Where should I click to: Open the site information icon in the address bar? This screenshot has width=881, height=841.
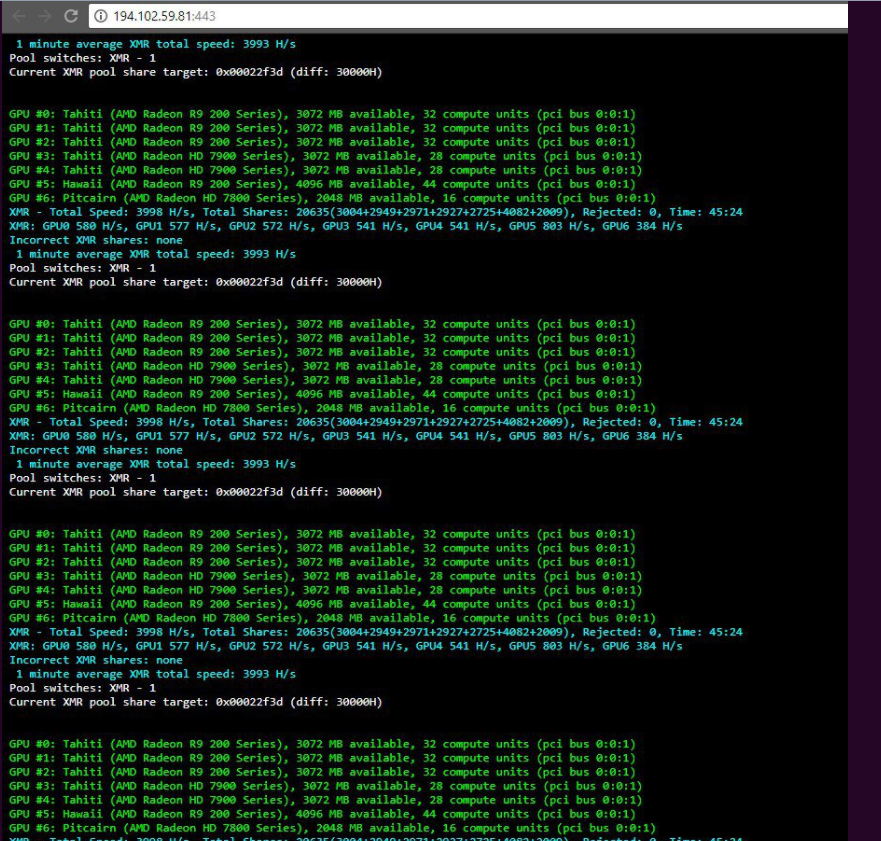[x=101, y=16]
